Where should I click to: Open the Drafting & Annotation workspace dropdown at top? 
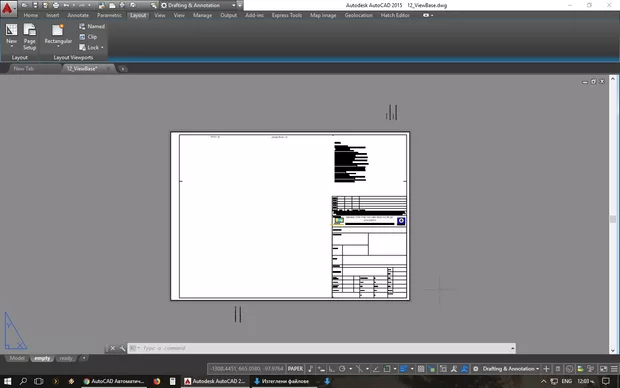(x=198, y=5)
